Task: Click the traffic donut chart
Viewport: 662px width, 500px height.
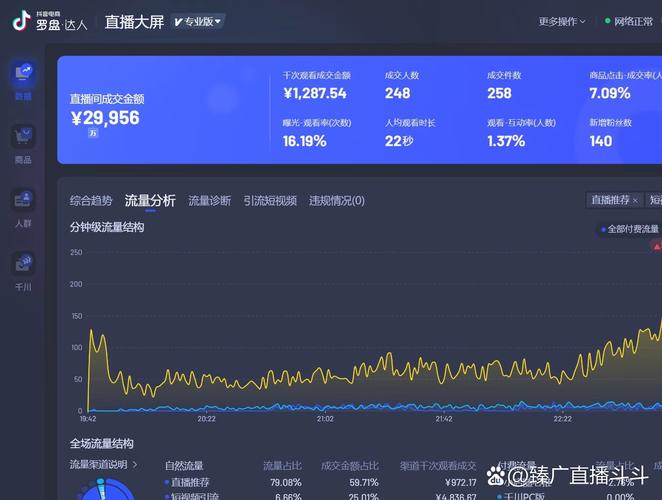Action: 105,490
